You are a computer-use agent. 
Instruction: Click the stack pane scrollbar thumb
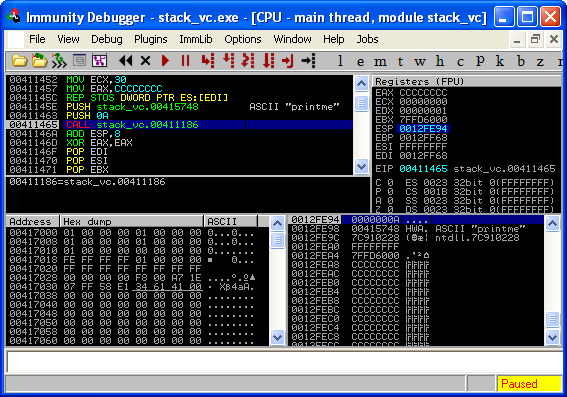552,319
